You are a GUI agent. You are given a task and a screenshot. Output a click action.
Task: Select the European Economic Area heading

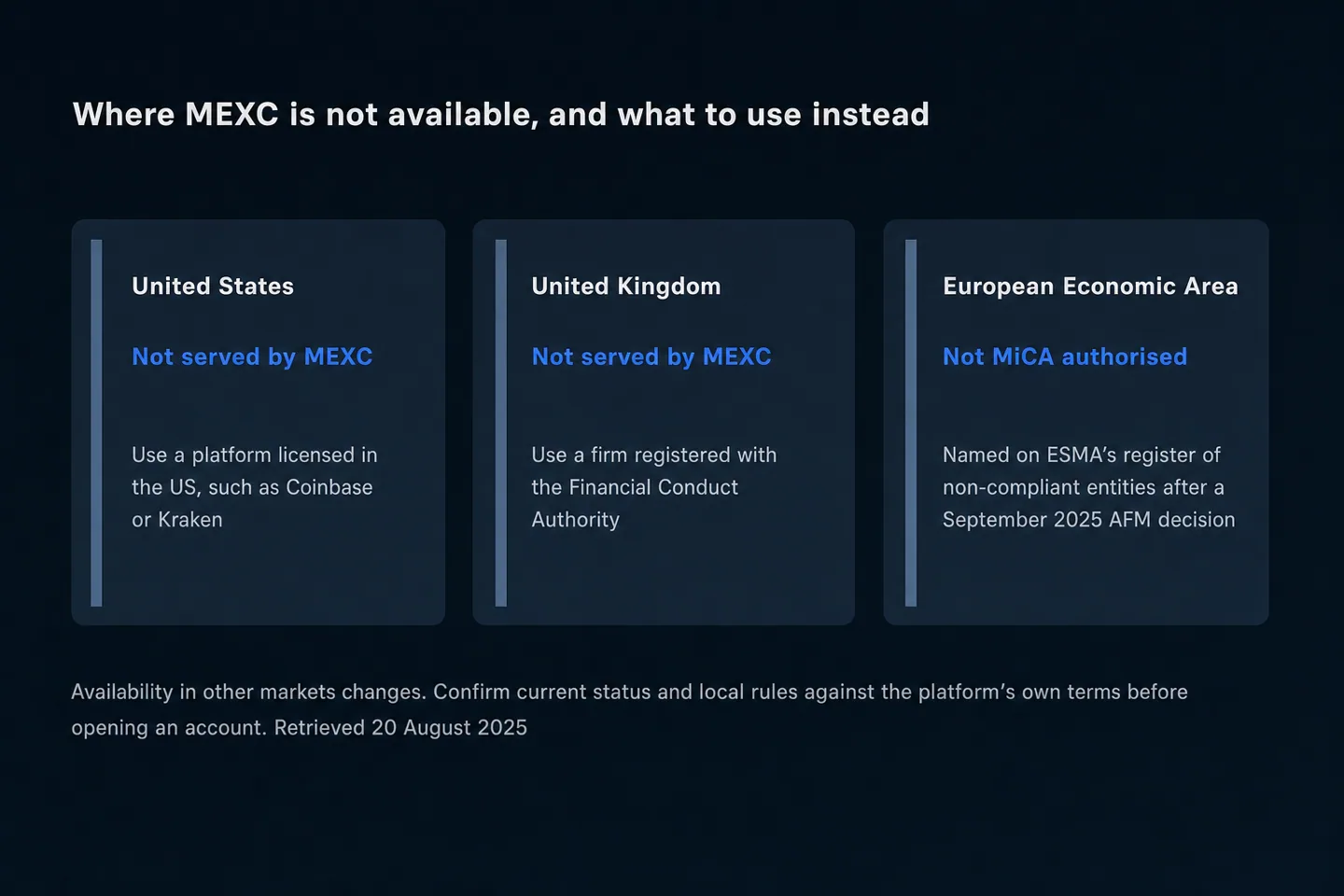click(1090, 287)
